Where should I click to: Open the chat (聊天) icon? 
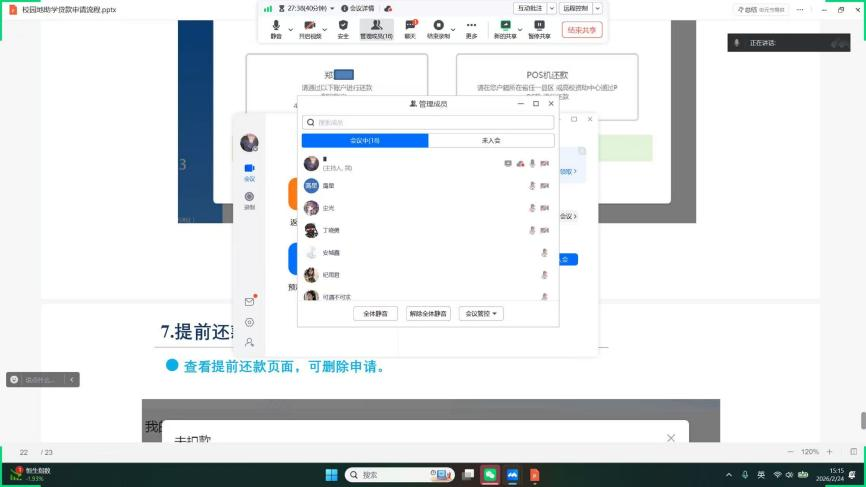pyautogui.click(x=410, y=25)
